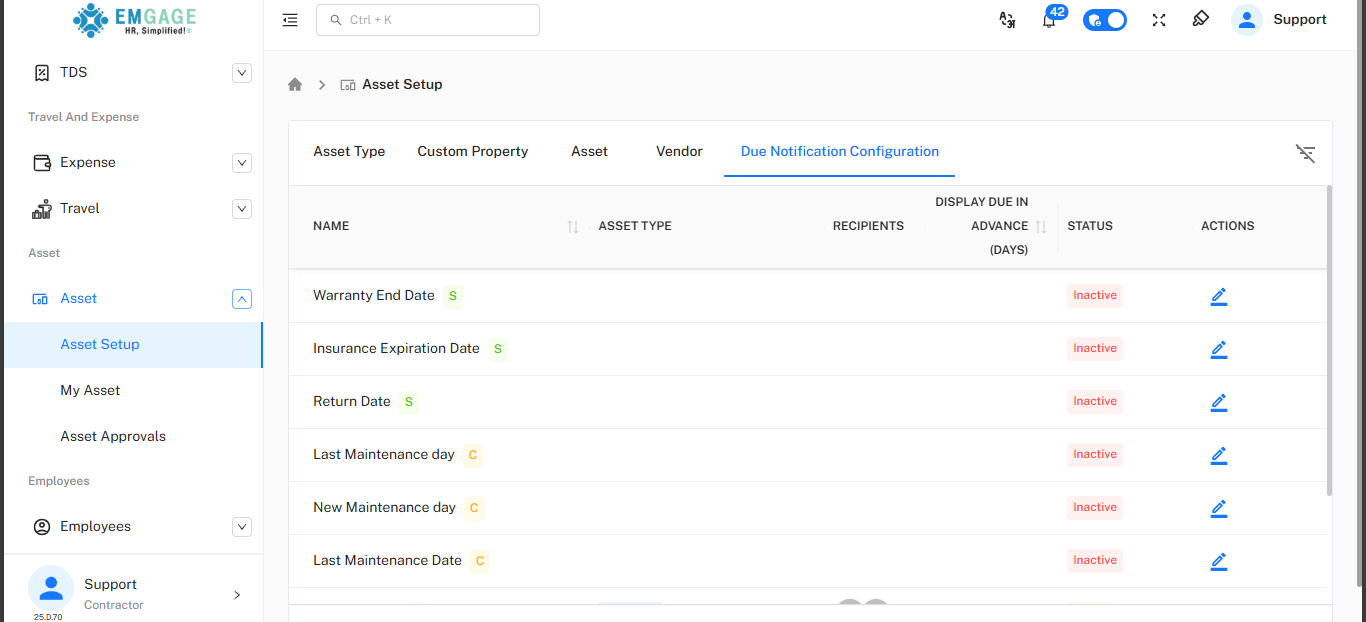Viewport: 1366px width, 622px height.
Task: Toggle the switch in top bar
Action: point(1105,20)
